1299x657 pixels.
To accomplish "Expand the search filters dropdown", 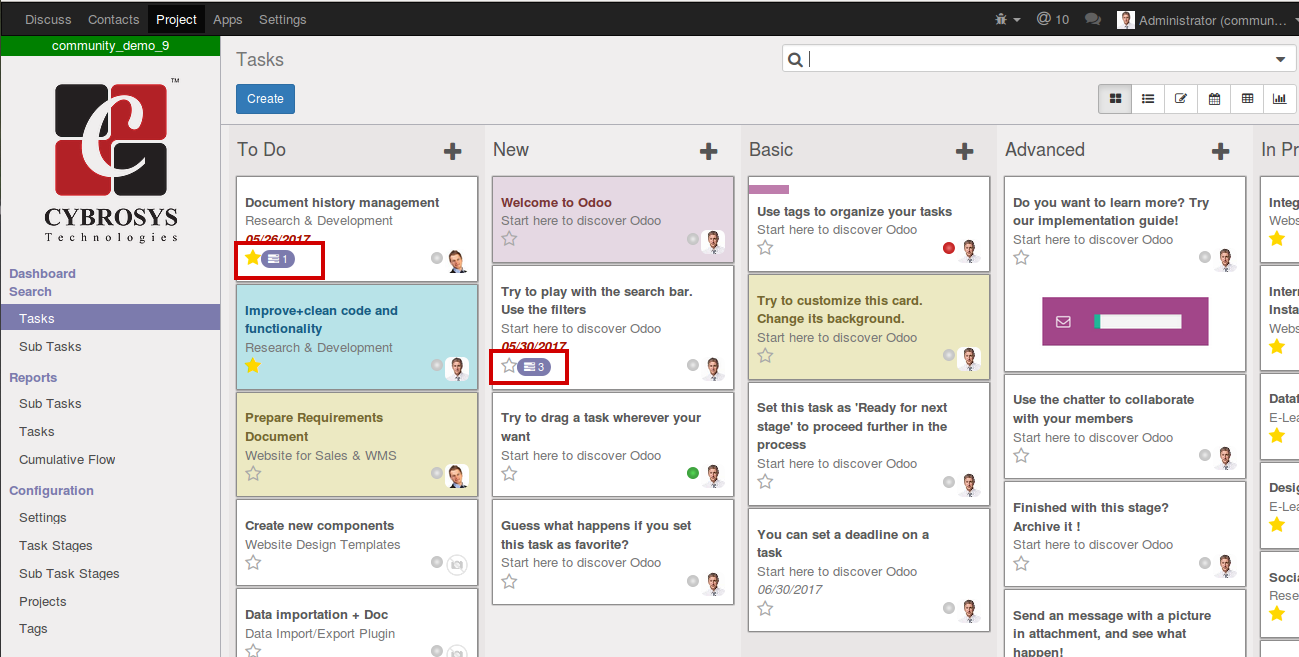I will pos(1280,59).
